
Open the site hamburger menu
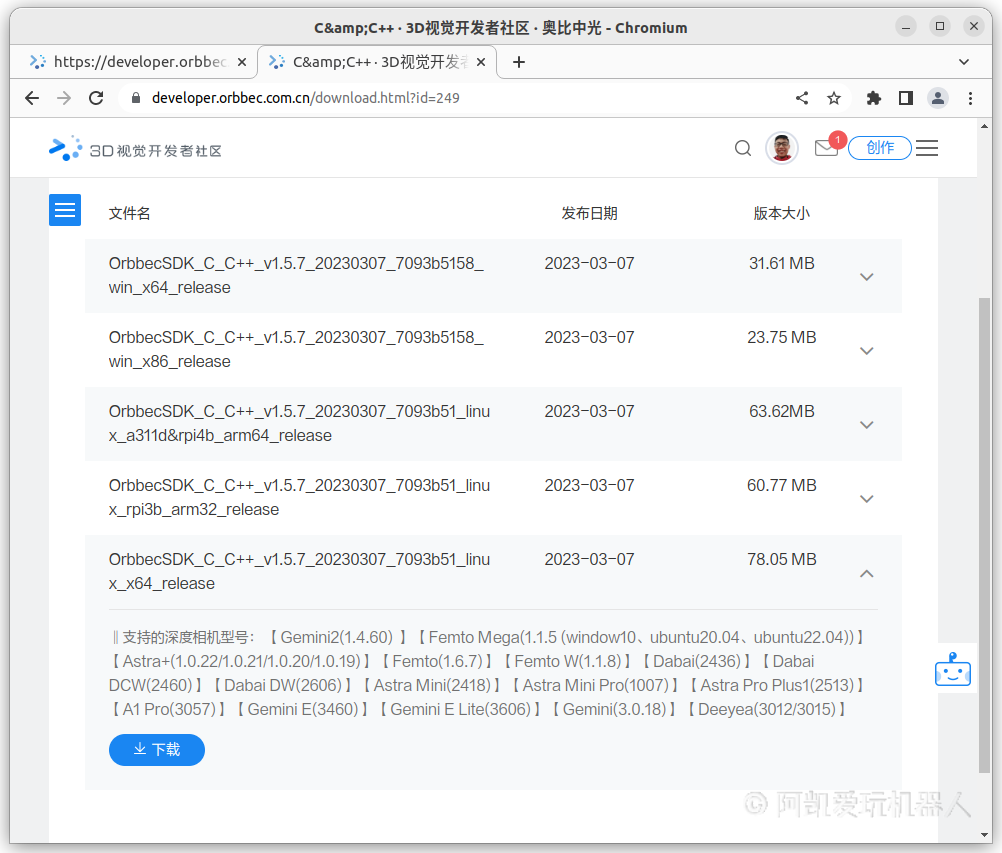pyautogui.click(x=927, y=148)
